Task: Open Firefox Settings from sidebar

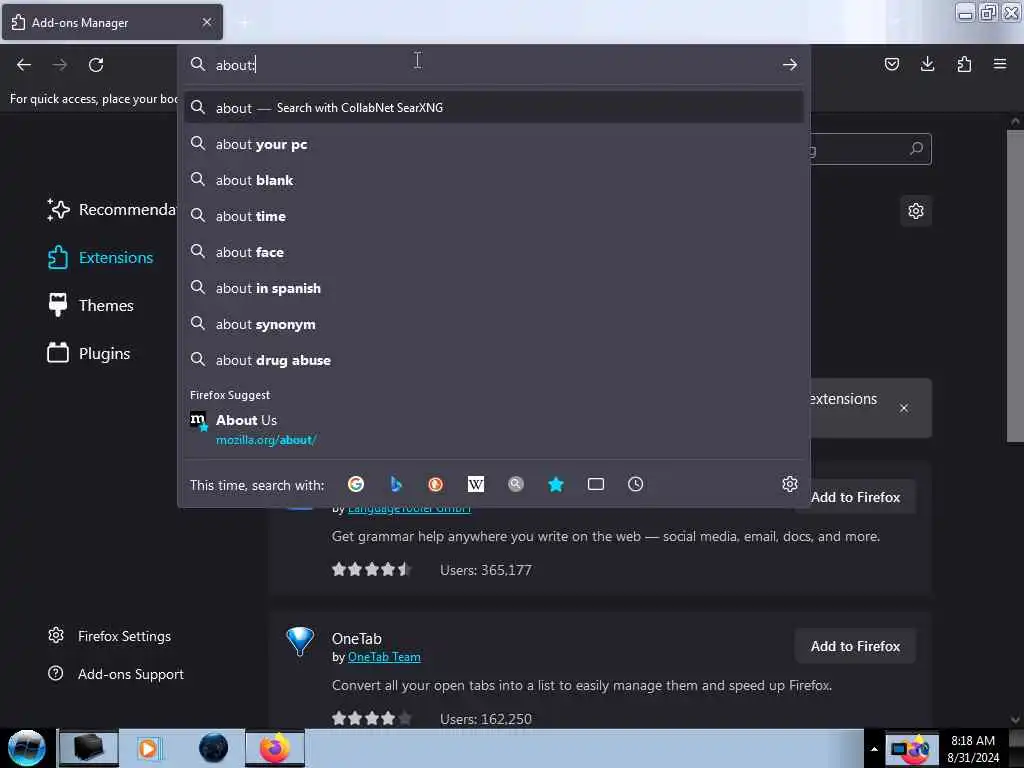Action: pos(110,636)
